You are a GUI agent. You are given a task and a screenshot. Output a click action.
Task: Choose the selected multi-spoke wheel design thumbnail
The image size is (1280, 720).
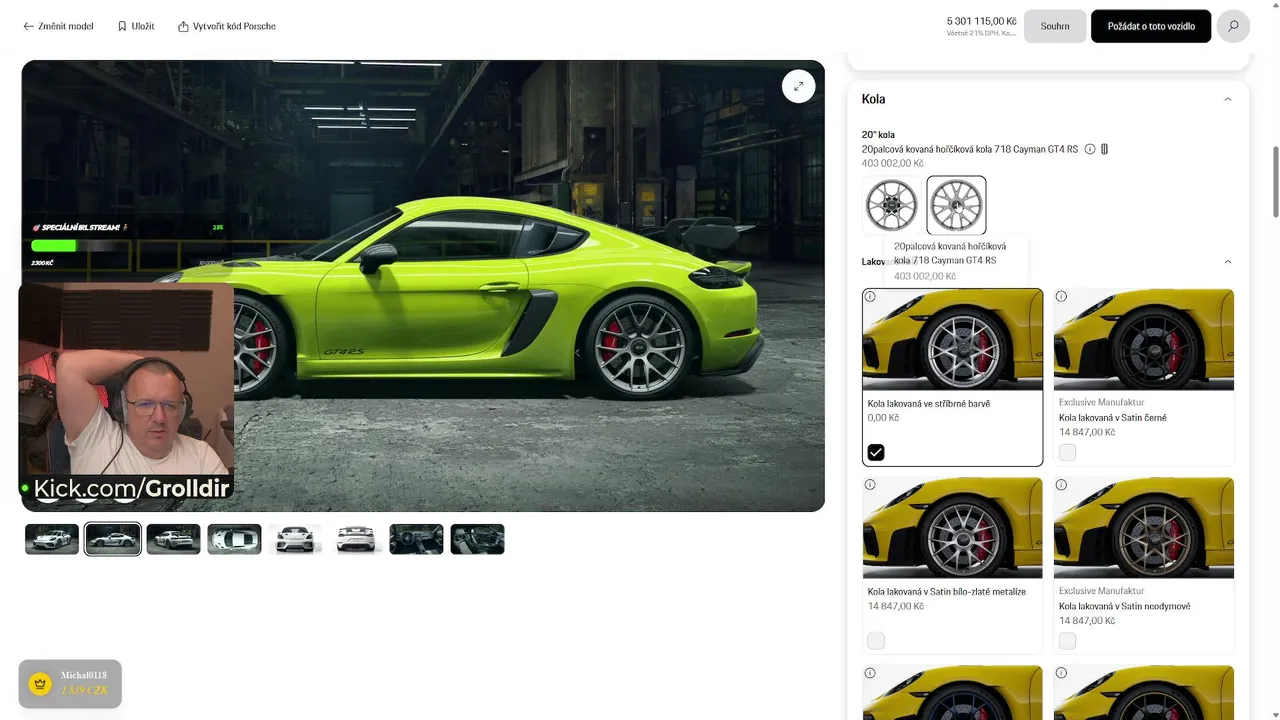pos(956,205)
